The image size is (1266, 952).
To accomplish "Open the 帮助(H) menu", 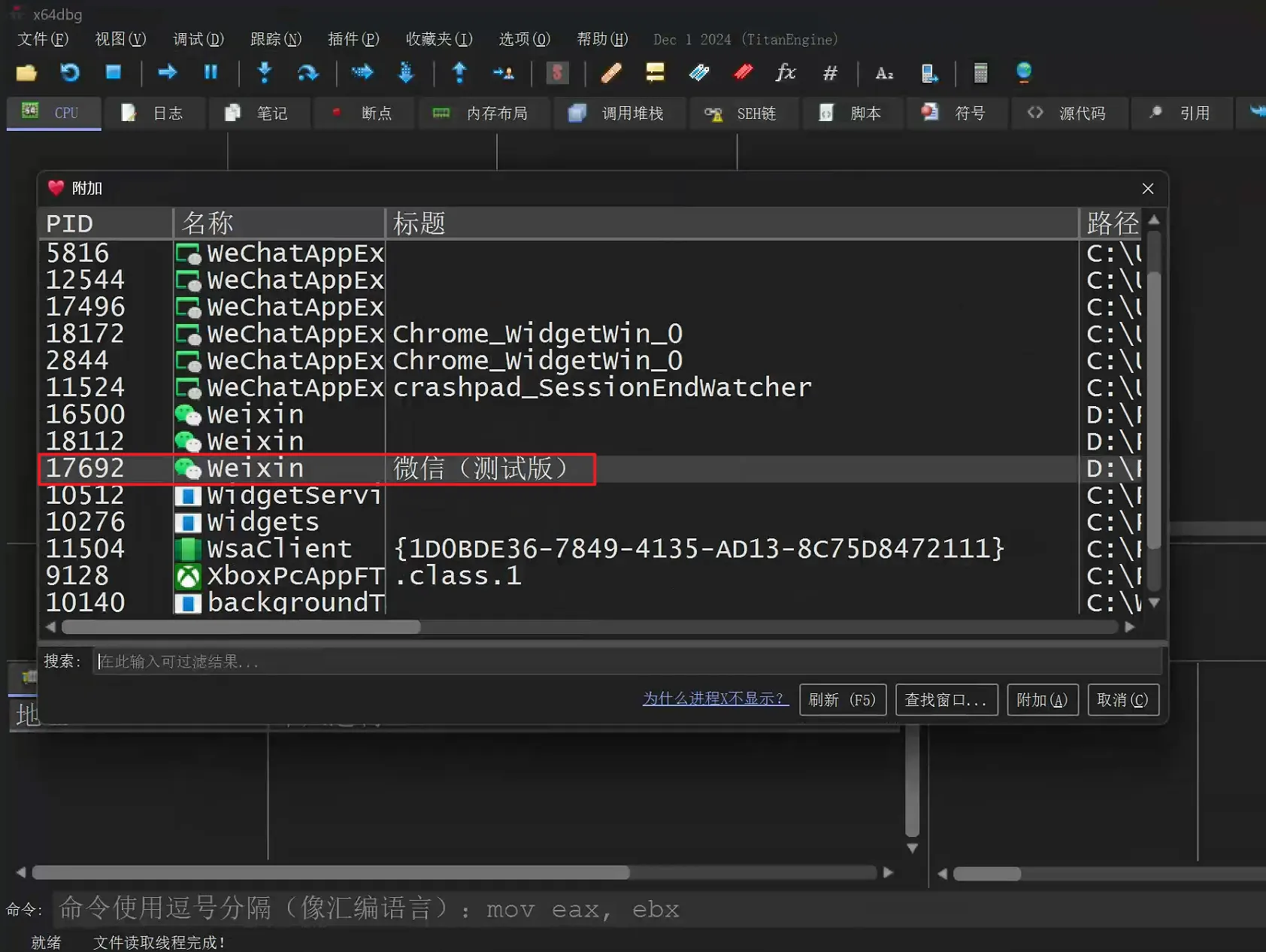I will click(602, 39).
